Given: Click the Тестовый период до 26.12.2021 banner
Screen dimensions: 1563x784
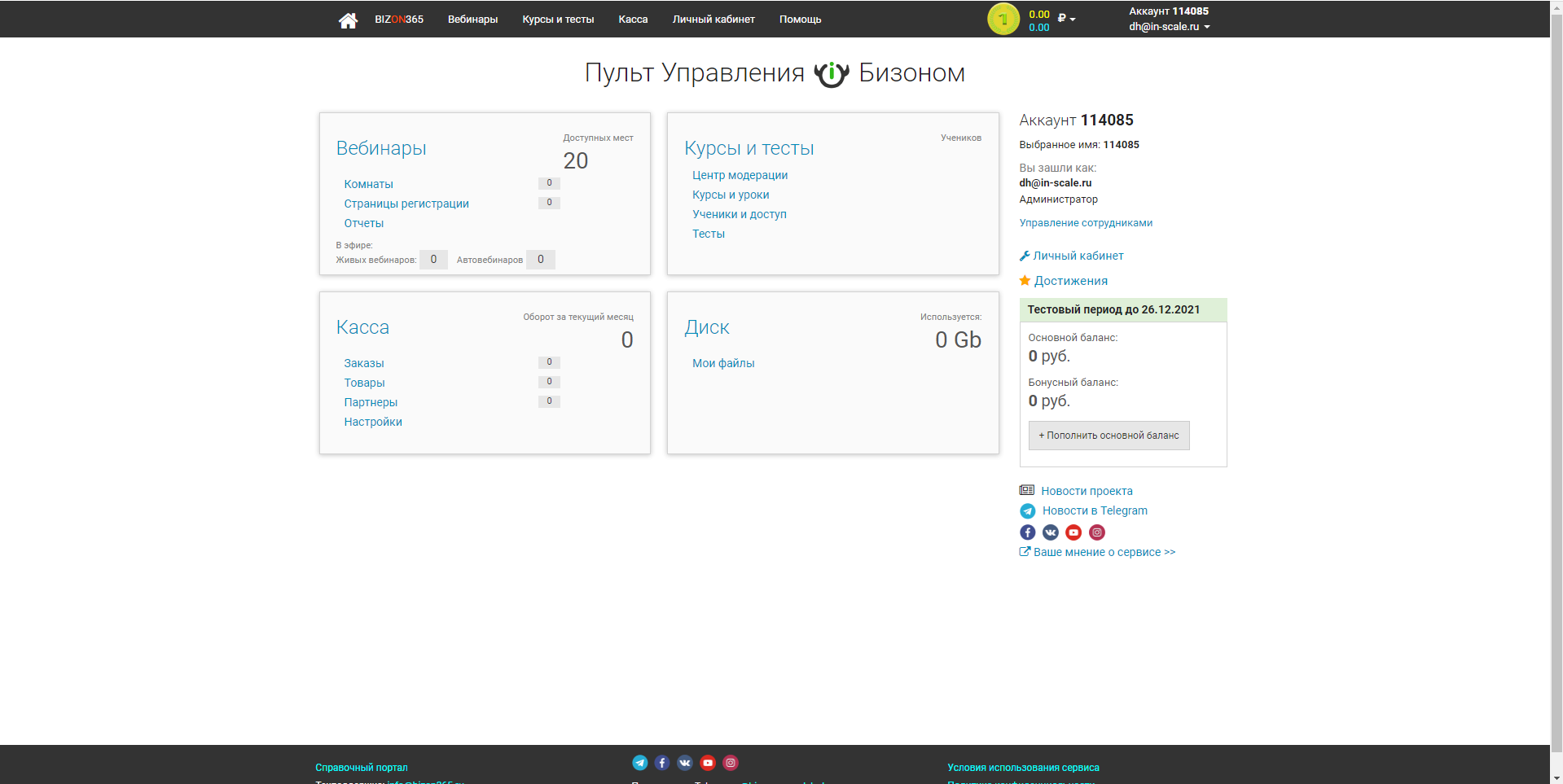Looking at the screenshot, I should pyautogui.click(x=1123, y=310).
